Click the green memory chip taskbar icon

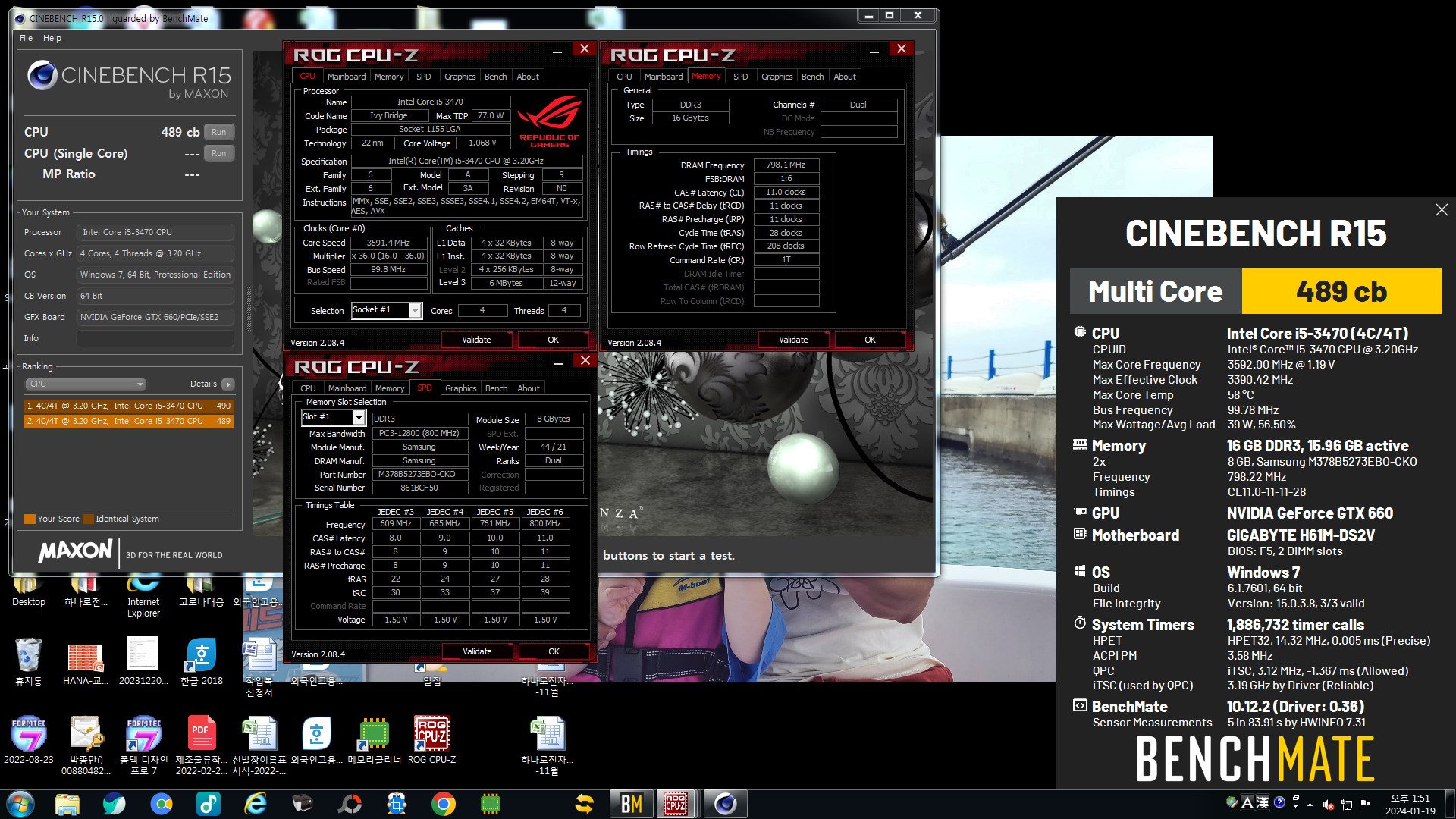[x=491, y=804]
